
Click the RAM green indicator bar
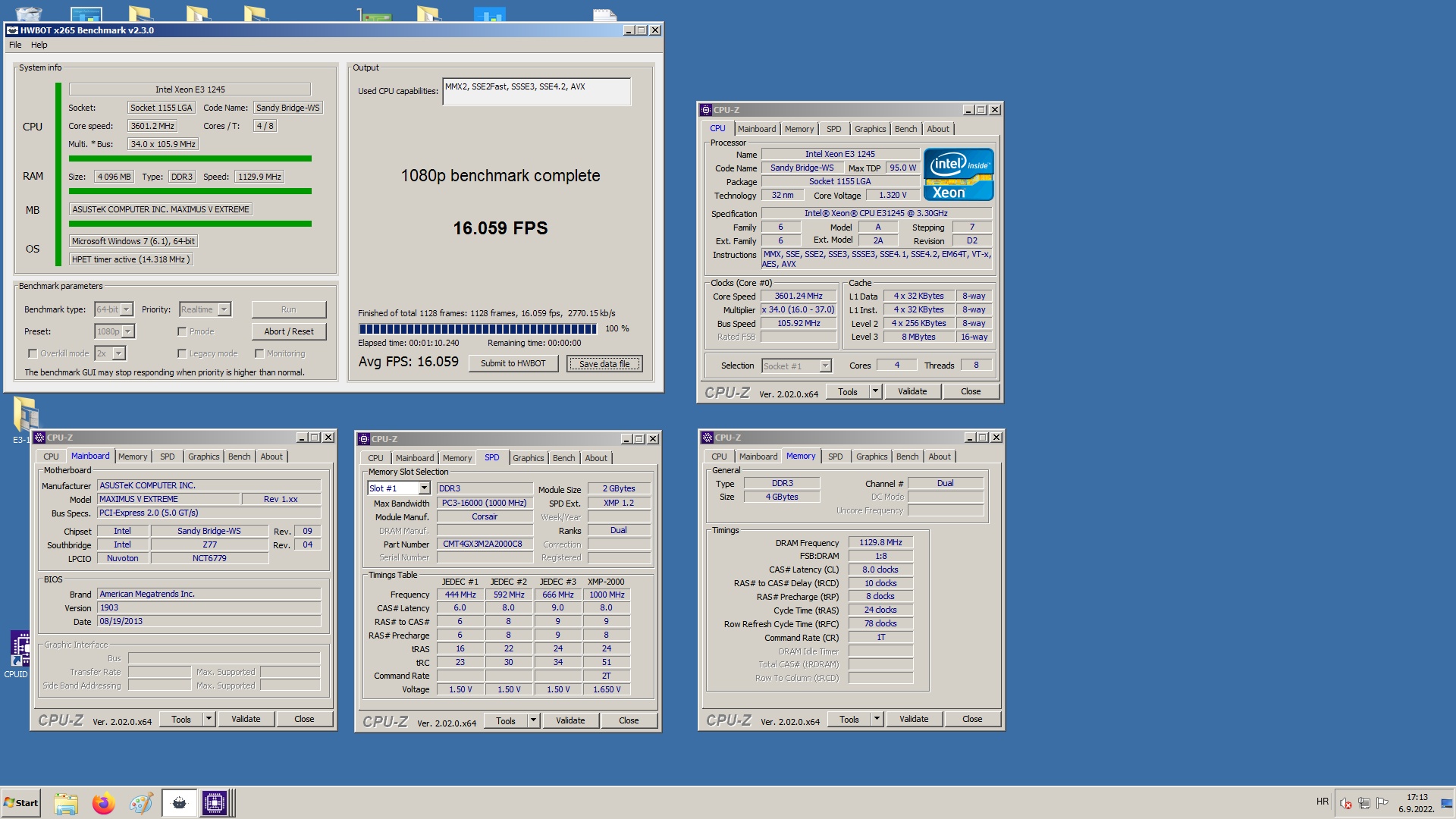pyautogui.click(x=190, y=191)
